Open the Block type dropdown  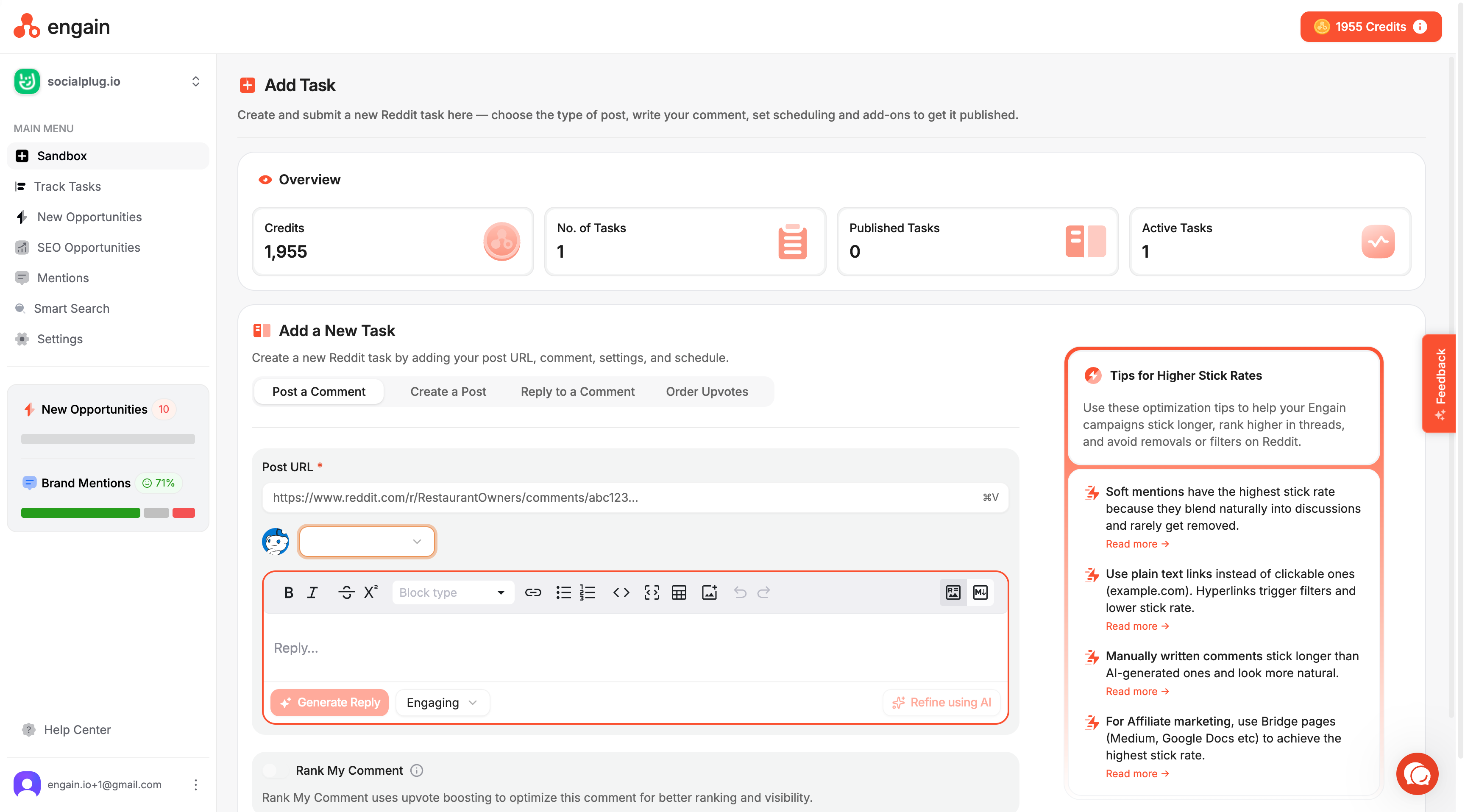coord(453,592)
